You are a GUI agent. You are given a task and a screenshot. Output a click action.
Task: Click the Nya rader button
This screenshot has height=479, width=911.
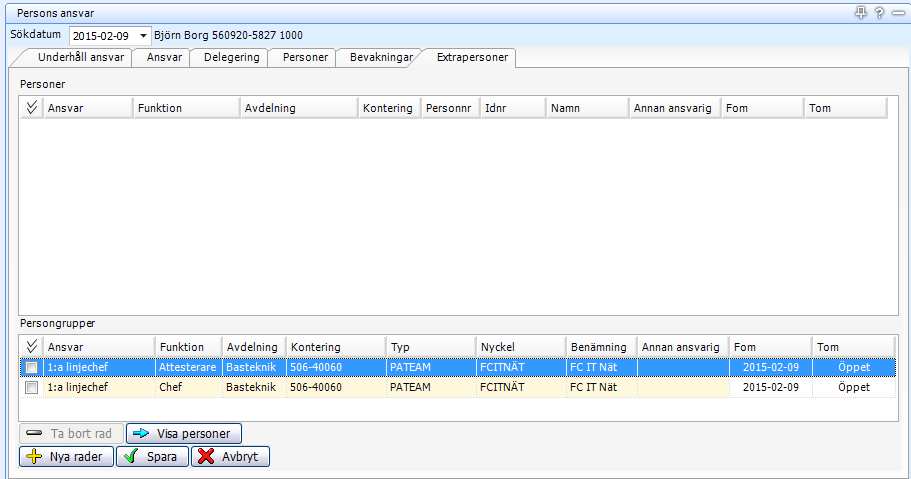tap(67, 456)
